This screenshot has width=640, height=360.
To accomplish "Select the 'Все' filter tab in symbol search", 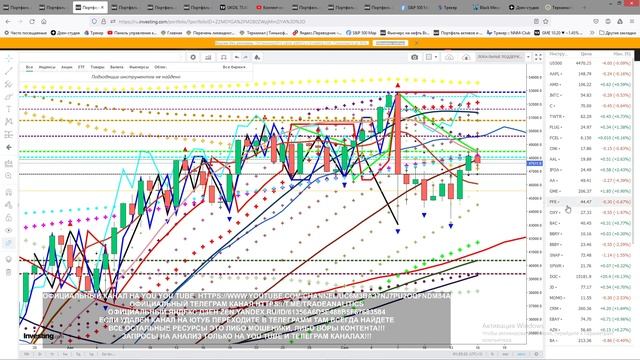I will (29, 67).
